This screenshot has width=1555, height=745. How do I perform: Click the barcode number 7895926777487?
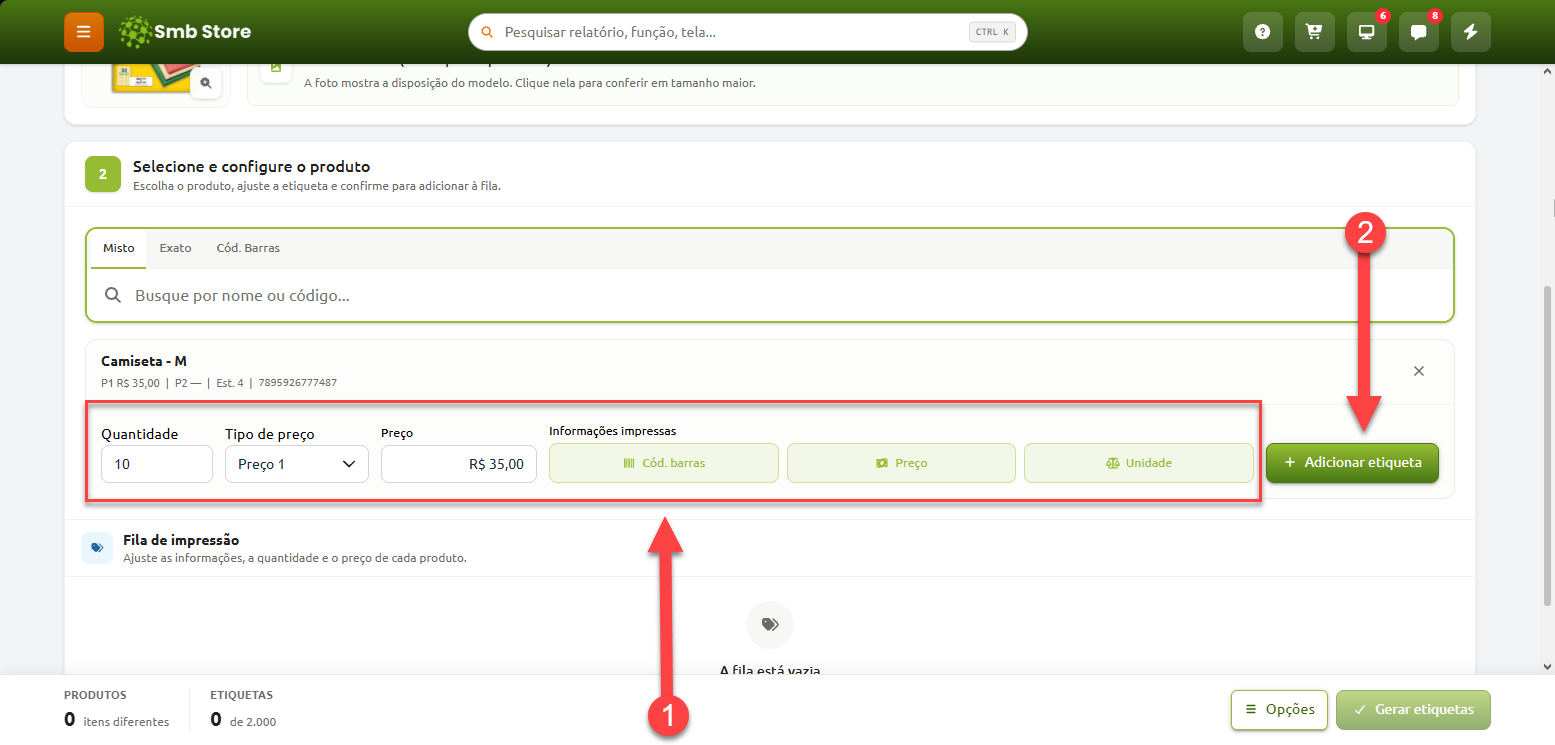click(298, 383)
